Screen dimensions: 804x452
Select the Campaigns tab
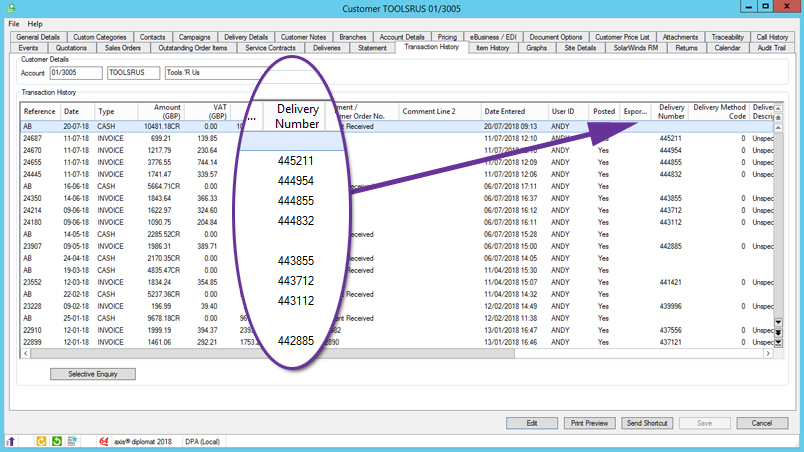194,37
